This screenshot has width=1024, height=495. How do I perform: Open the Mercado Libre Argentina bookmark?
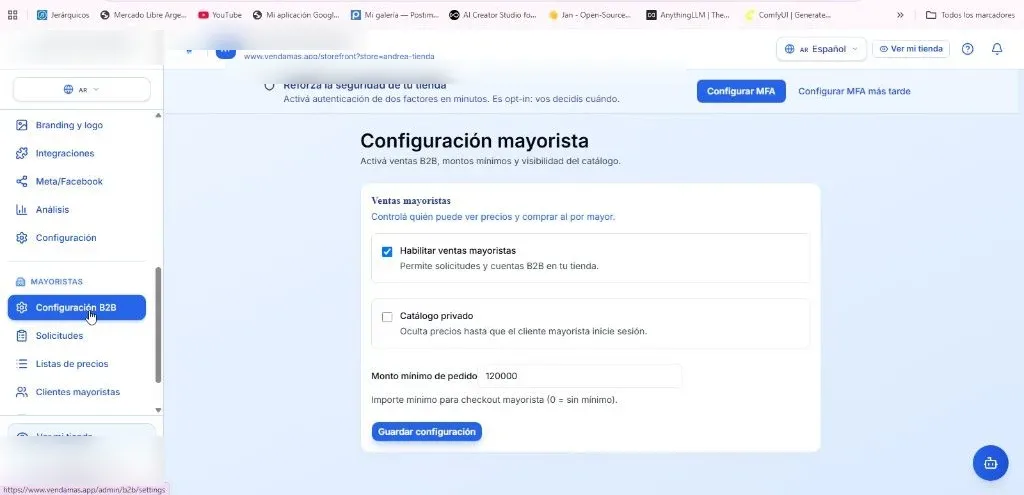[144, 14]
